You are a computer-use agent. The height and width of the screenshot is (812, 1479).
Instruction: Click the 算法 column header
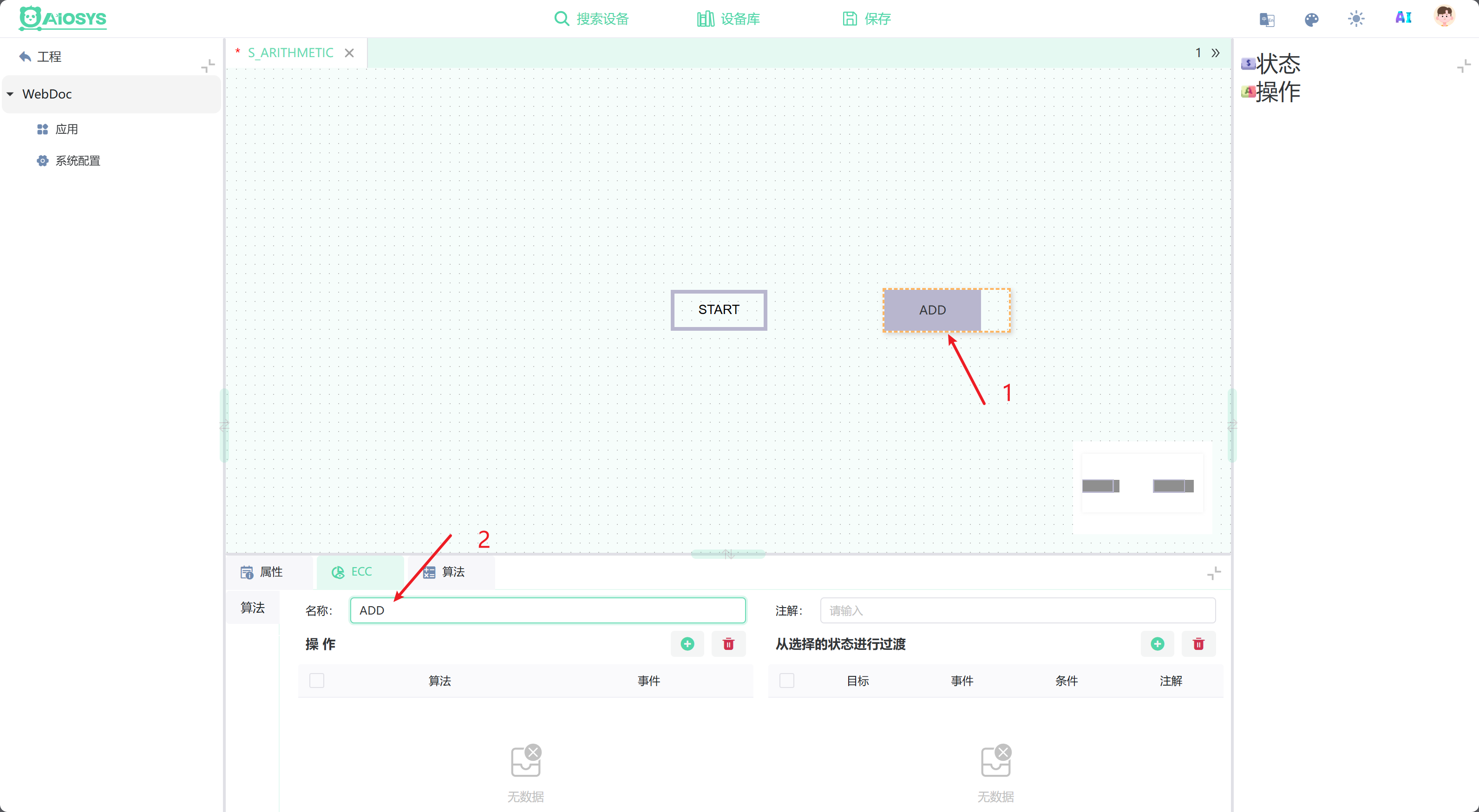440,681
